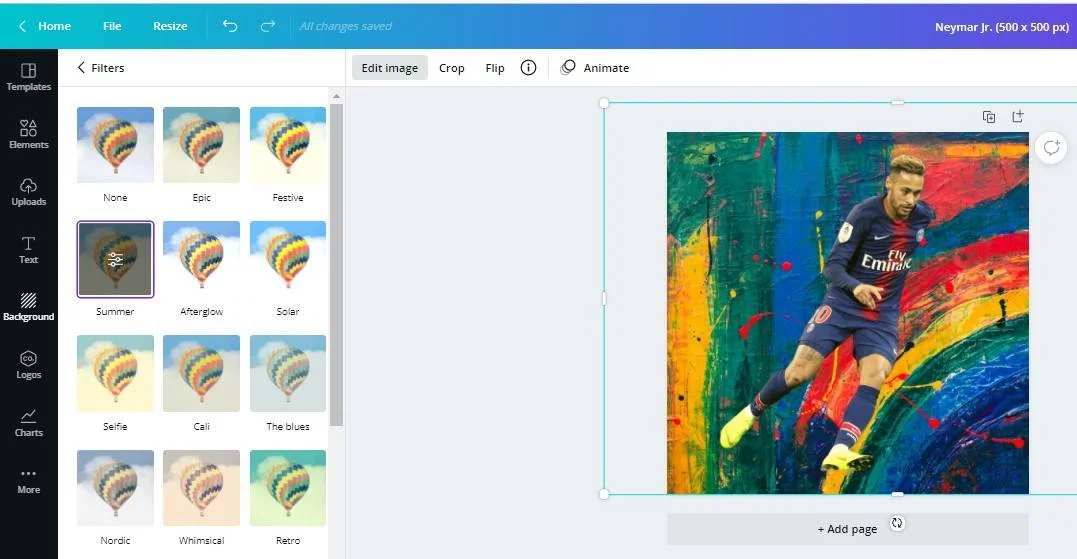Click the Add page button
This screenshot has height=559, width=1077.
tap(848, 529)
